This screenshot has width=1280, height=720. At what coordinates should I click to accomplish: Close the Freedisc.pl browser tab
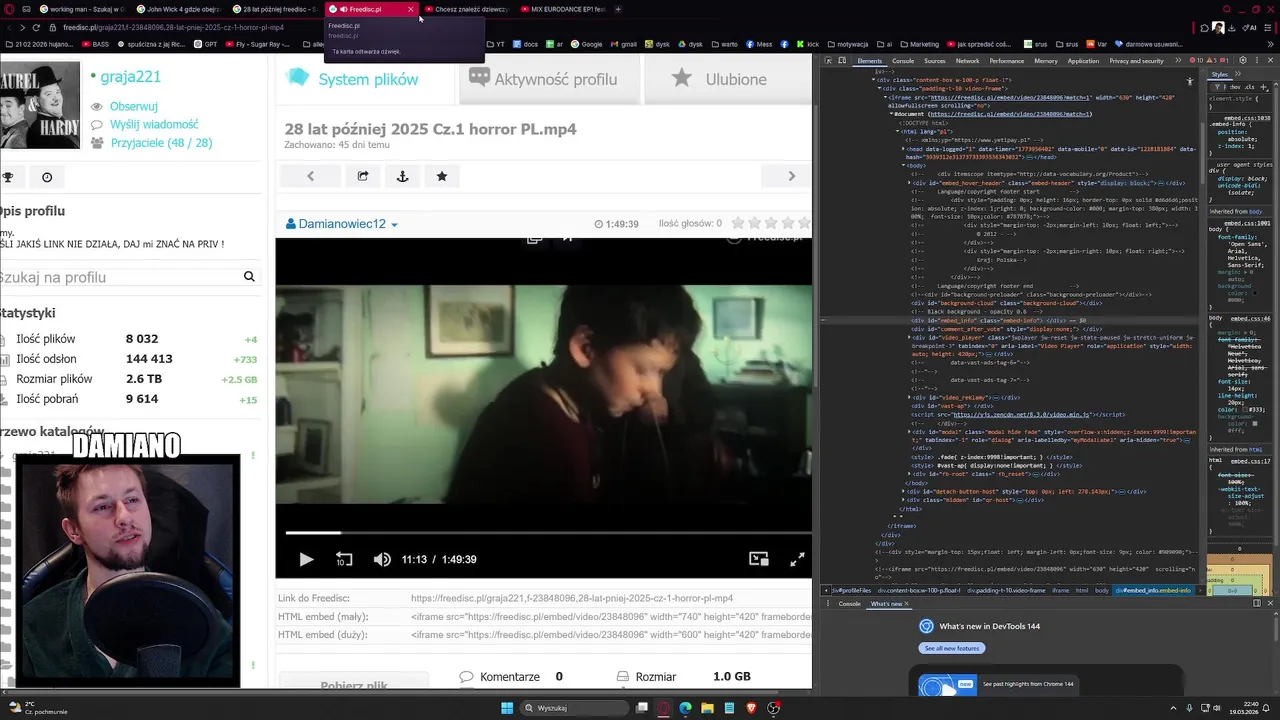(410, 9)
